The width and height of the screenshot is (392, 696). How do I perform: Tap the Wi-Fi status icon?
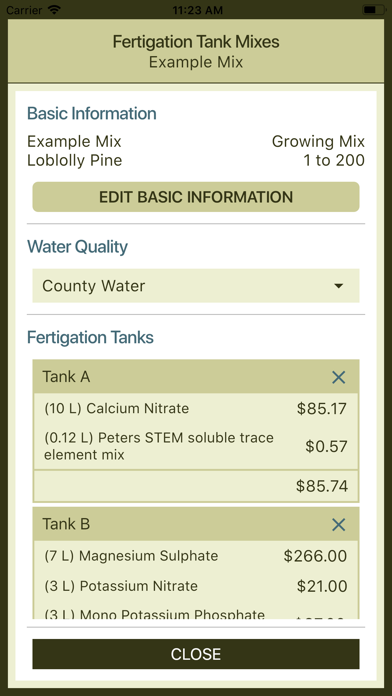pos(54,9)
